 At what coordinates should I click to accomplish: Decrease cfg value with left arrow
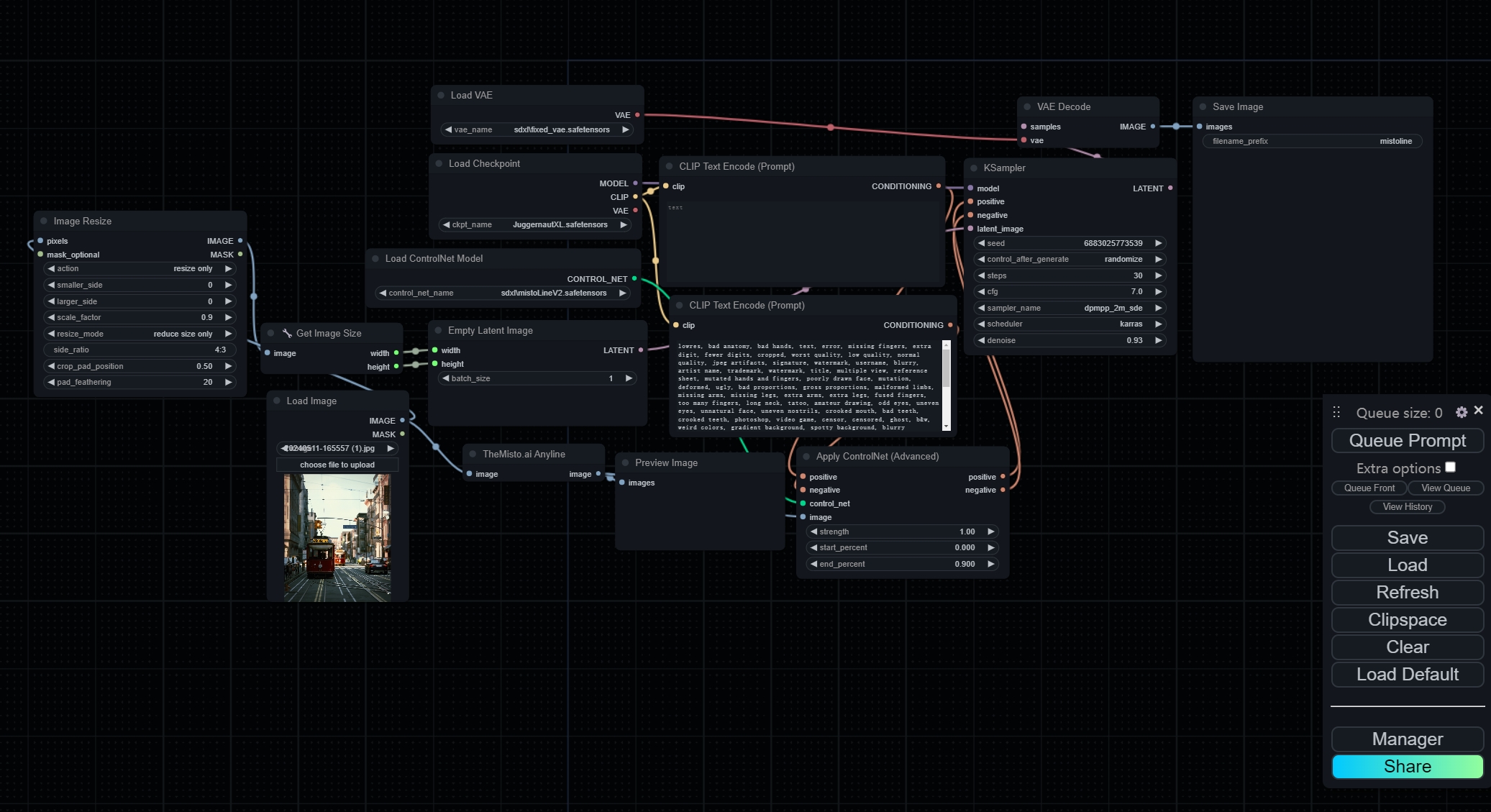(x=981, y=291)
